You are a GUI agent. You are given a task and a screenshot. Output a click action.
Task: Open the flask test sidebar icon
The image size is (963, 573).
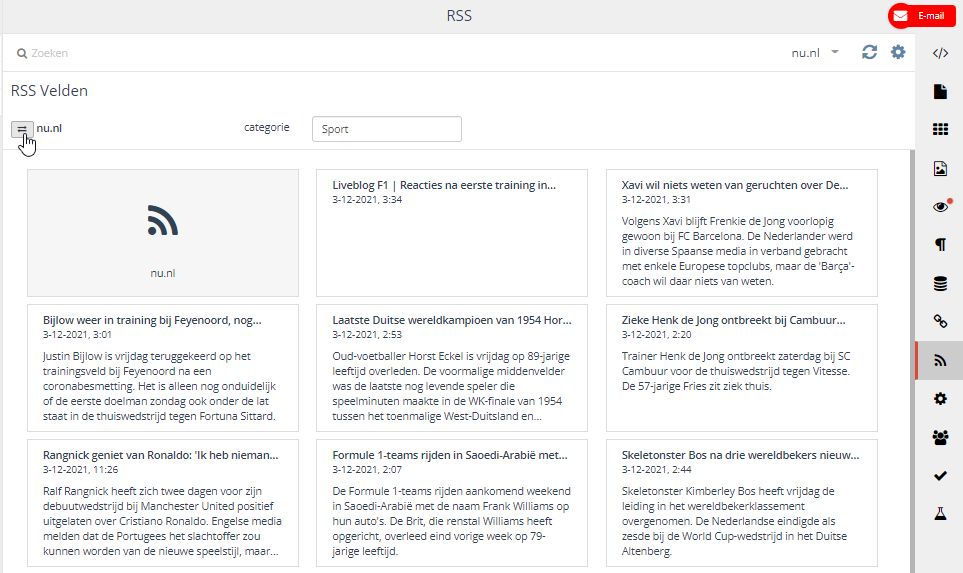tap(939, 513)
